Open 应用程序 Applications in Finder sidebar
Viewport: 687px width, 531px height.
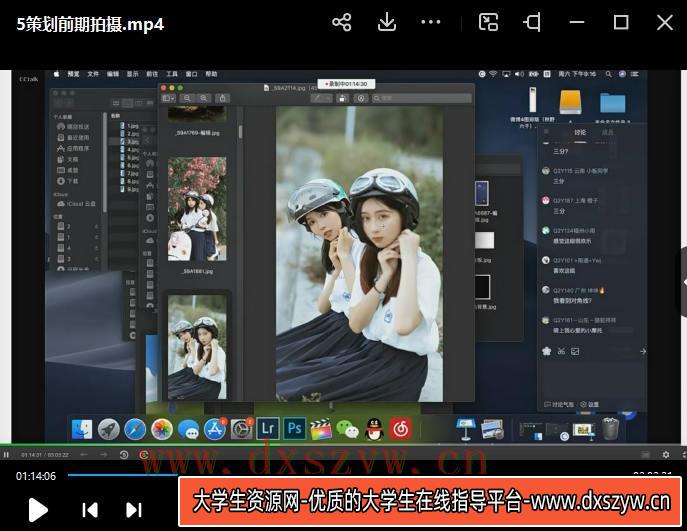(73, 149)
